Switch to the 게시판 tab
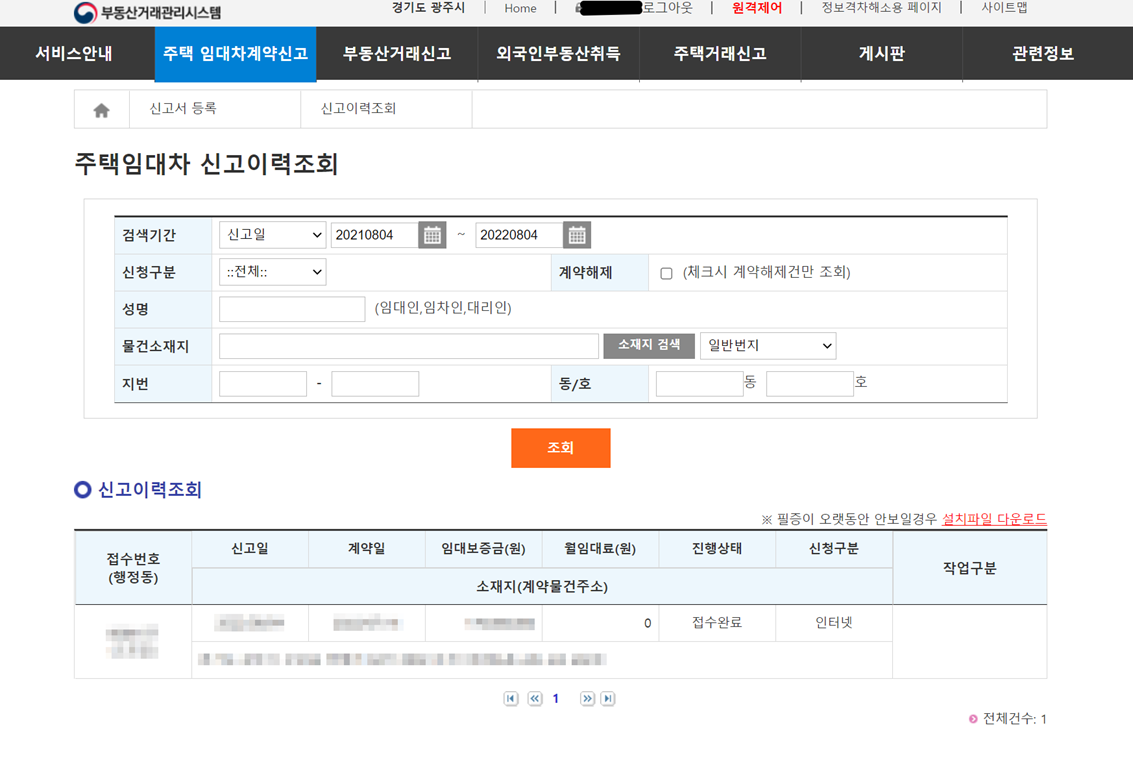This screenshot has height=771, width=1133. pyautogui.click(x=880, y=53)
